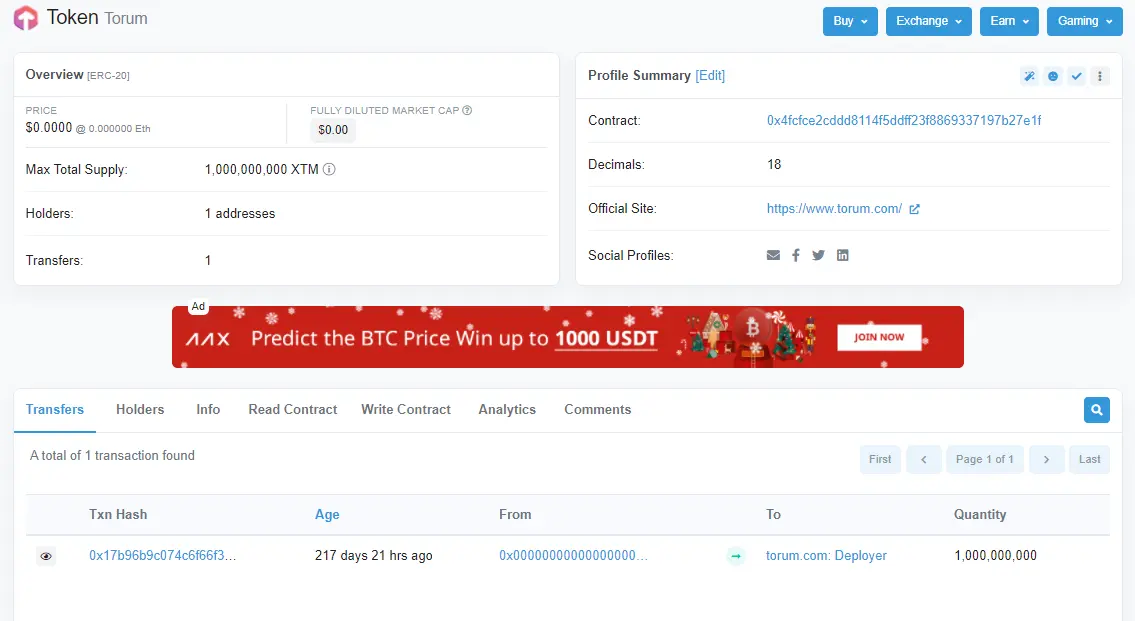
Task: Open the From address 0x0000000000...
Action: [x=573, y=555]
